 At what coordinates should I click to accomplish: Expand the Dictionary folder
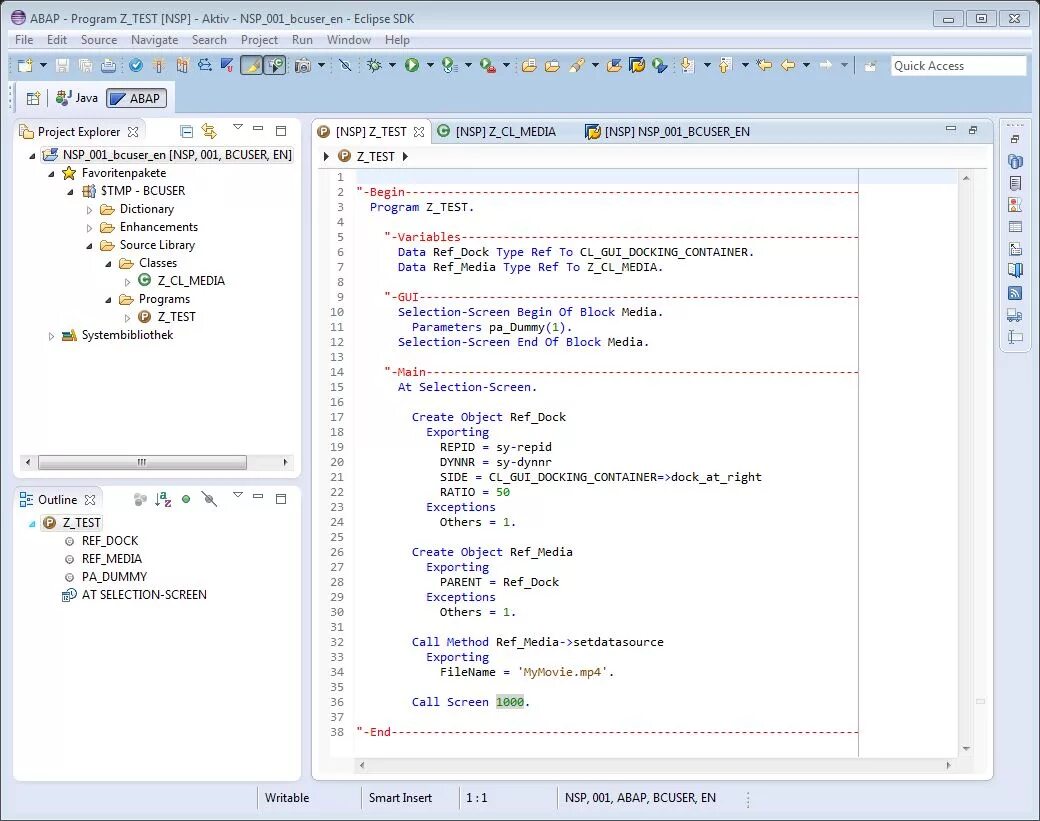(x=90, y=210)
